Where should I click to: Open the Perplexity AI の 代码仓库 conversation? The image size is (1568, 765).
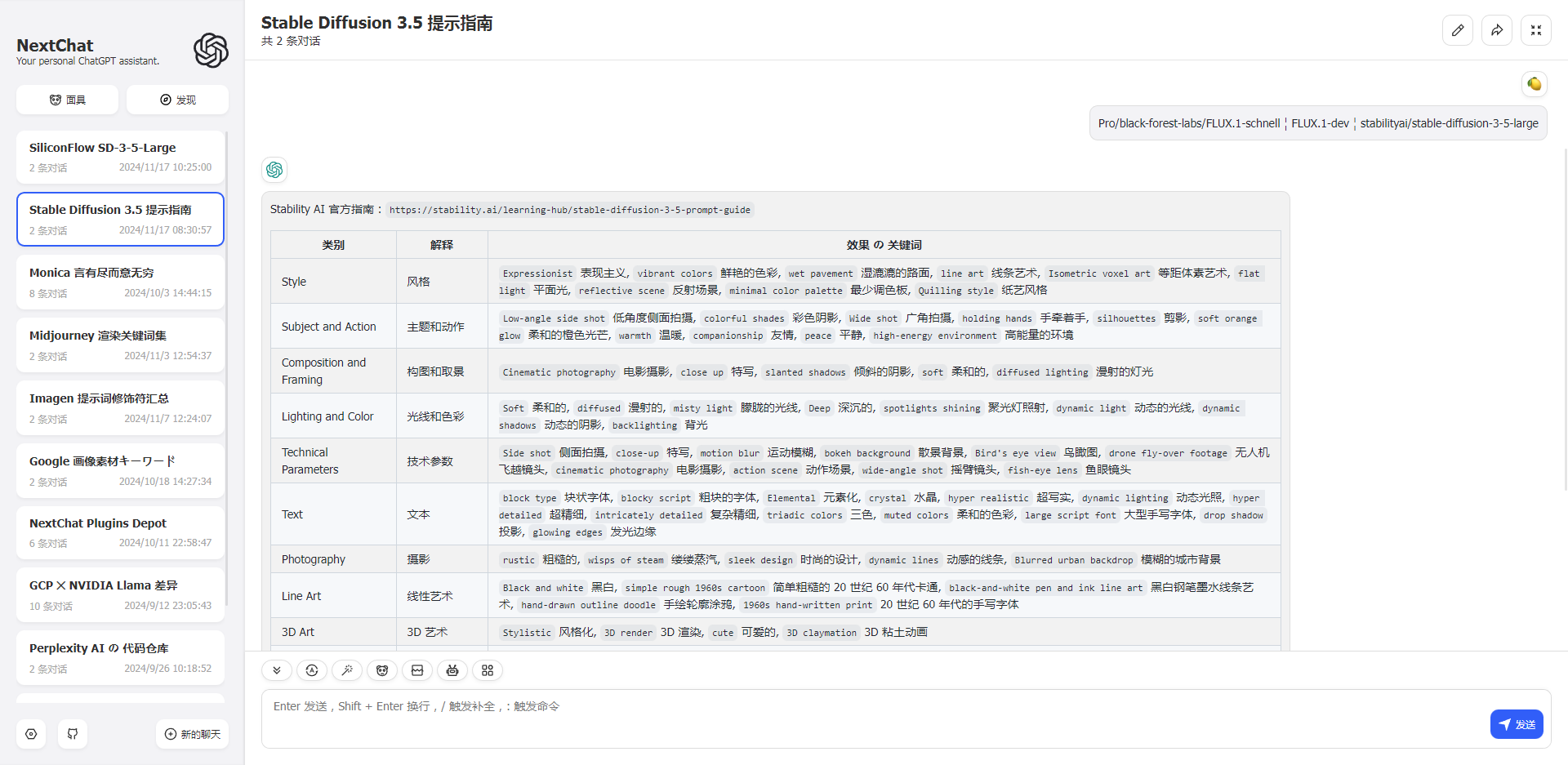click(x=120, y=657)
